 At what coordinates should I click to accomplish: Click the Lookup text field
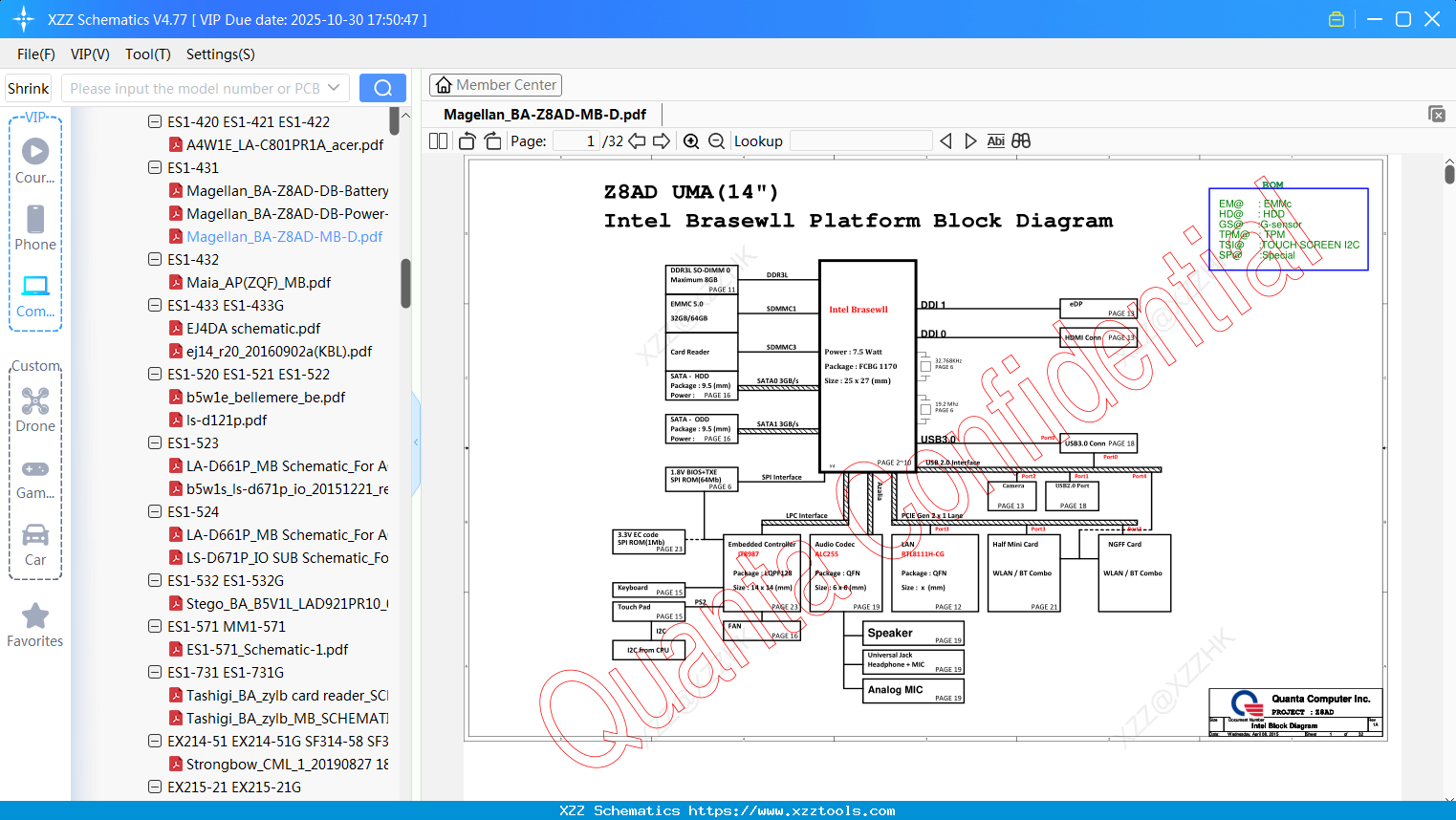click(860, 140)
